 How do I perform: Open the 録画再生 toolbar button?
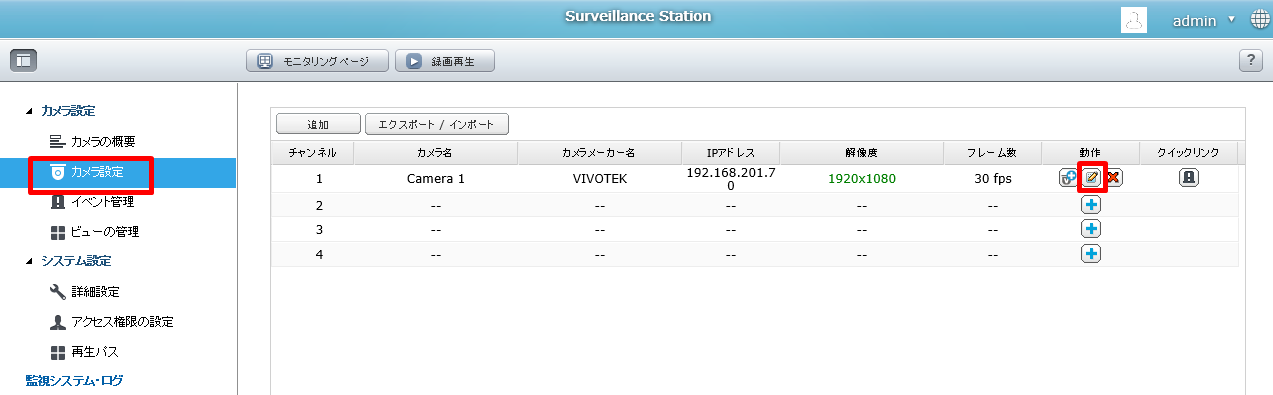coord(445,61)
